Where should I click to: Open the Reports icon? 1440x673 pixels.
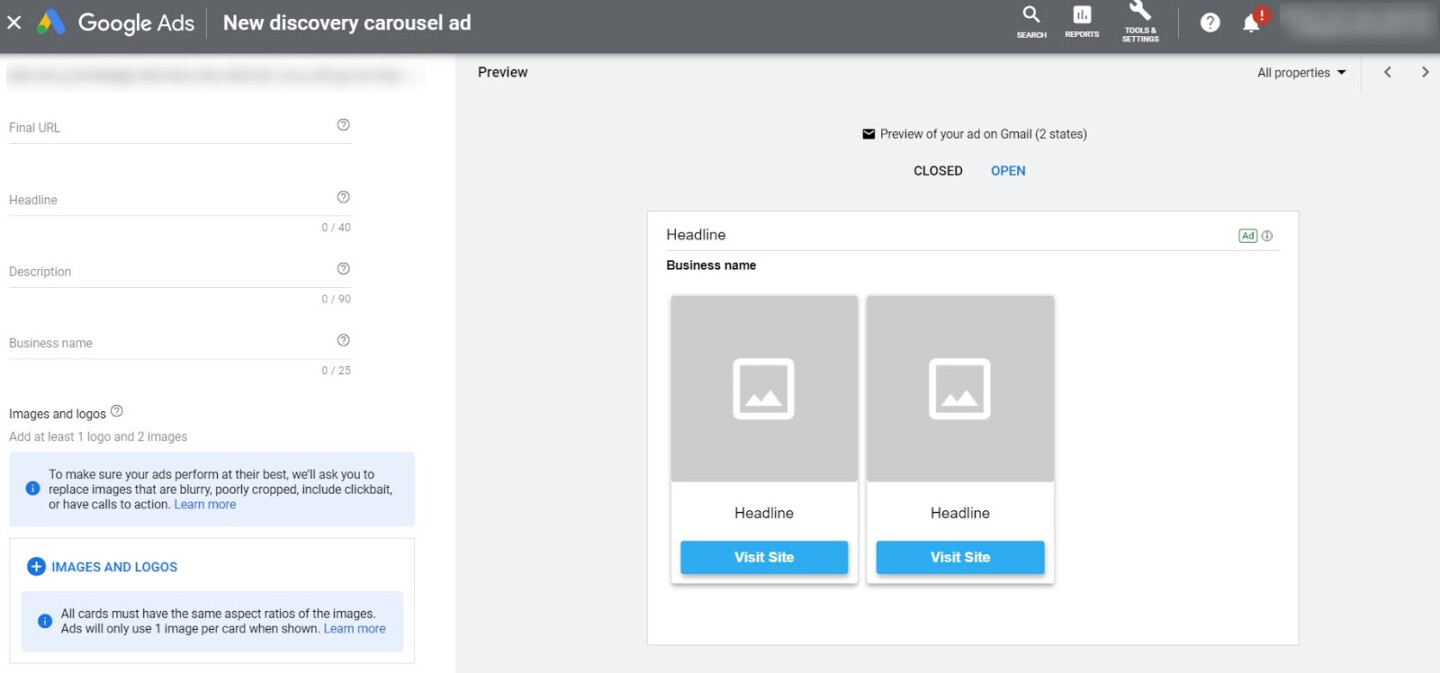coord(1082,21)
